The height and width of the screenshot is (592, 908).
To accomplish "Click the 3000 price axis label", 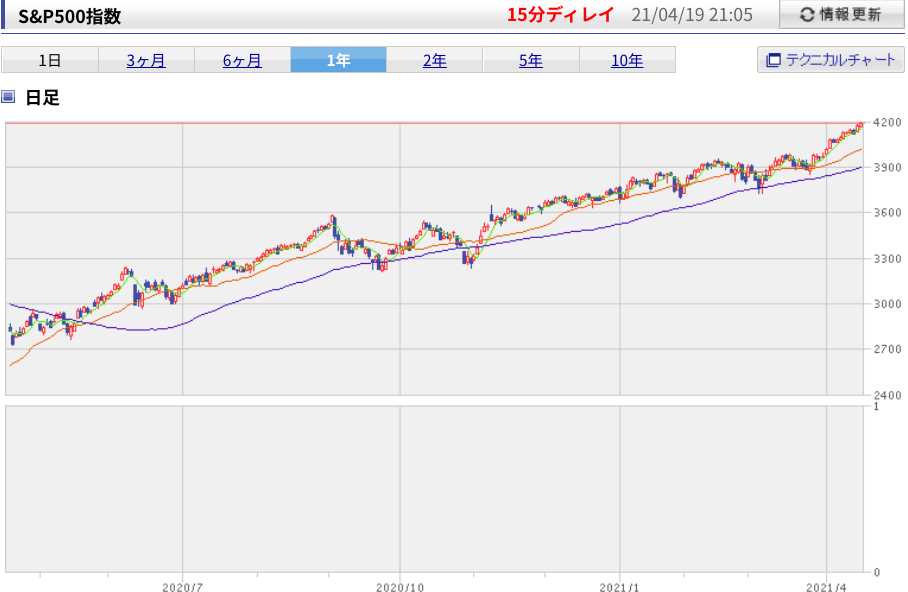I will [x=887, y=304].
